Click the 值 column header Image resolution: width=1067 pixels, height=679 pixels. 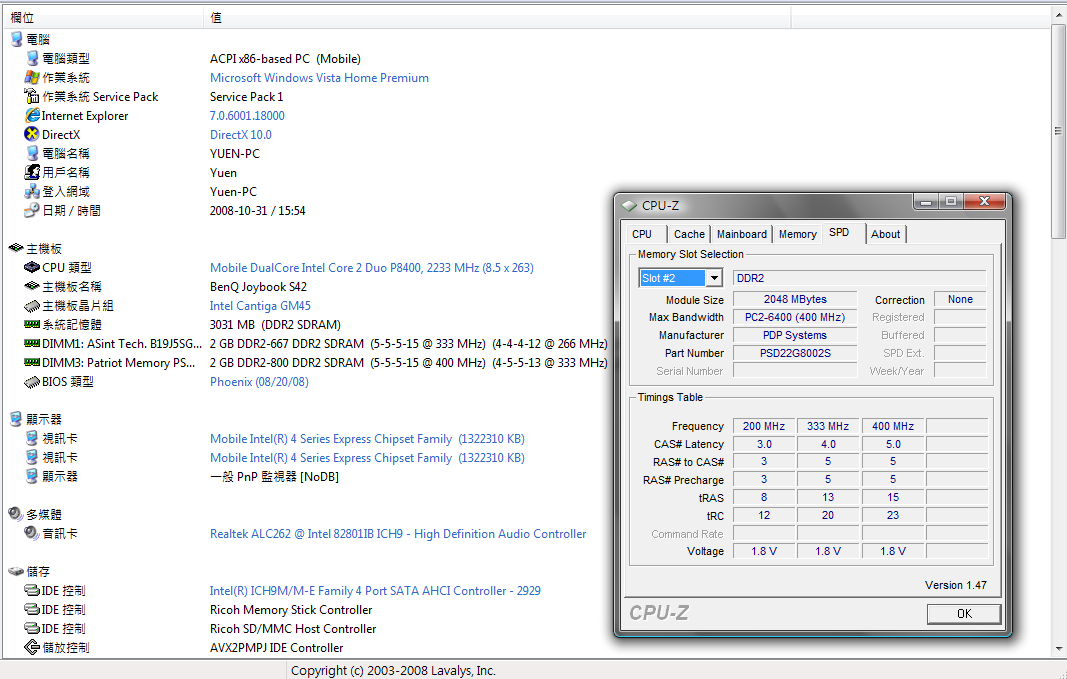pyautogui.click(x=497, y=17)
